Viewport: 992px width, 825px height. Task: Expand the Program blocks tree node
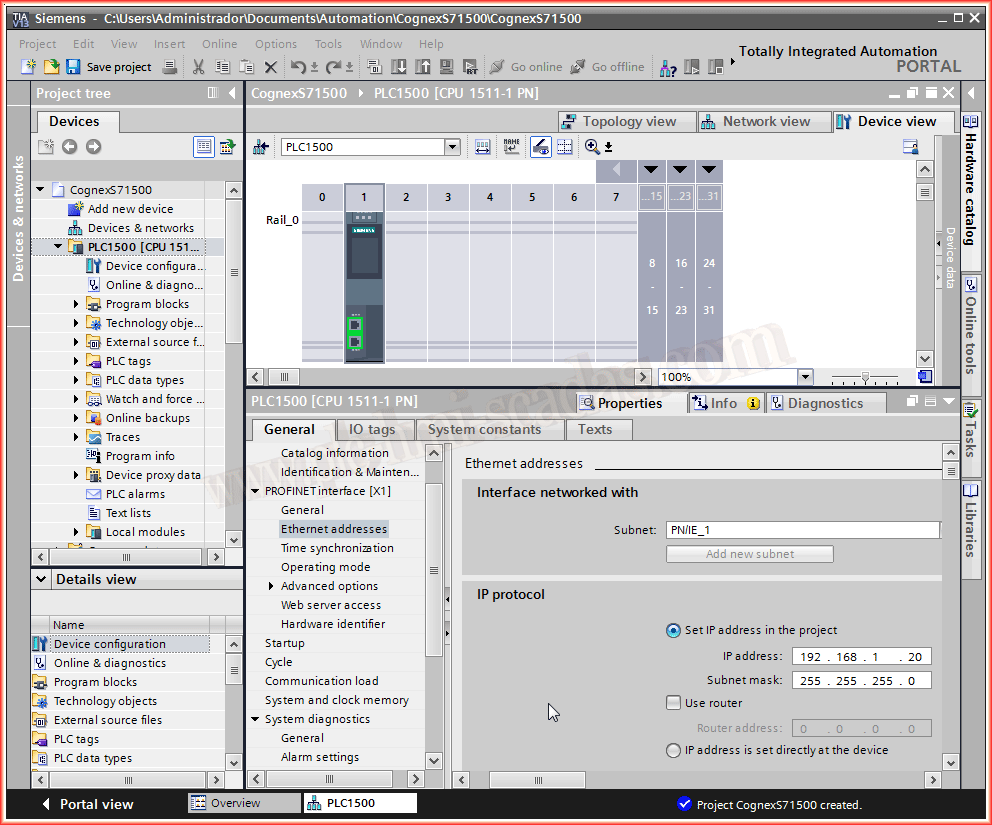[76, 304]
